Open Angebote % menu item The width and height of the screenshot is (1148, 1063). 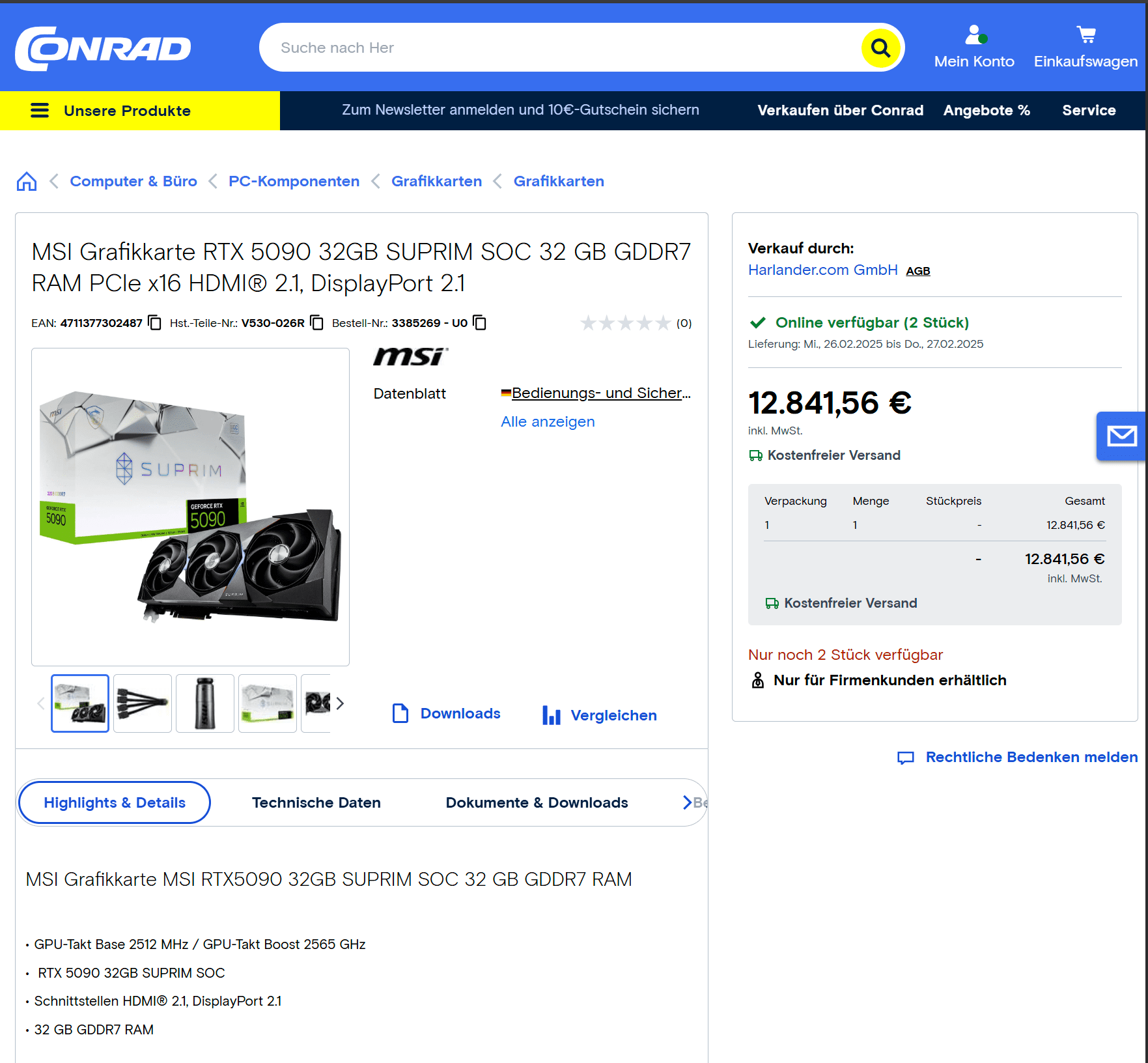point(987,110)
